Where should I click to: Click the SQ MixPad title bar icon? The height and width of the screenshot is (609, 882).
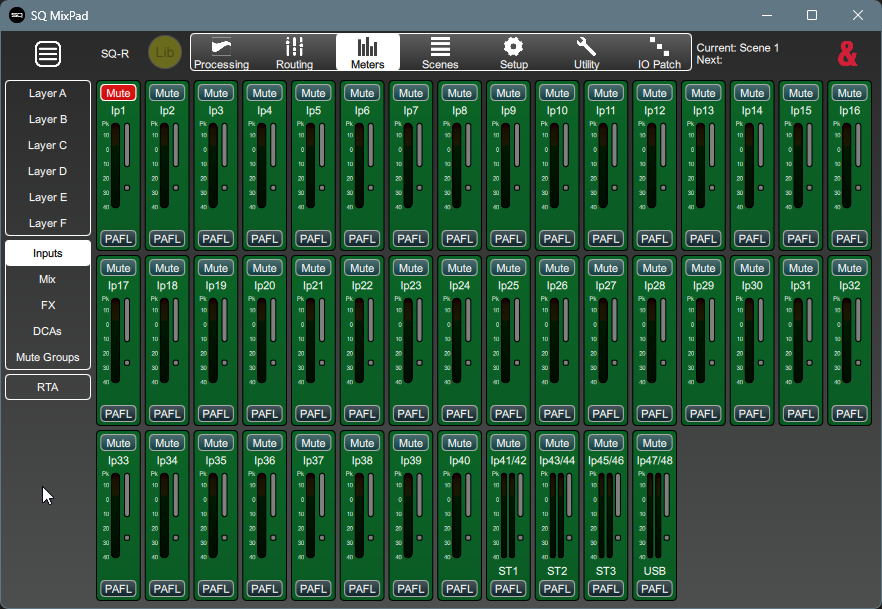point(17,15)
